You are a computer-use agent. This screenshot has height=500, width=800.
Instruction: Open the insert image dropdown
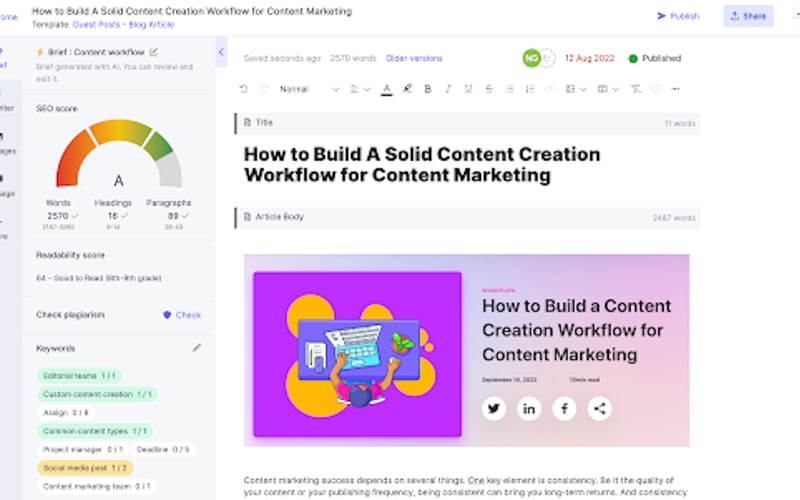pos(576,89)
